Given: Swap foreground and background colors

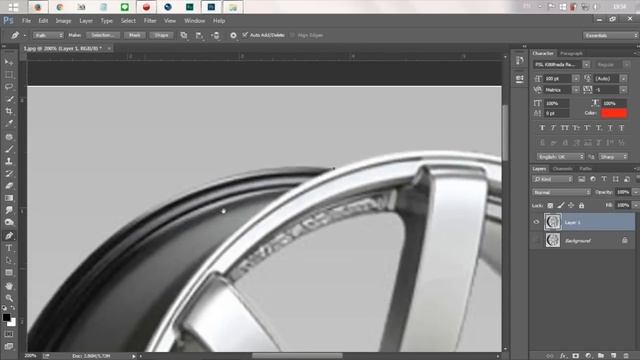Looking at the screenshot, I should click(x=13, y=308).
